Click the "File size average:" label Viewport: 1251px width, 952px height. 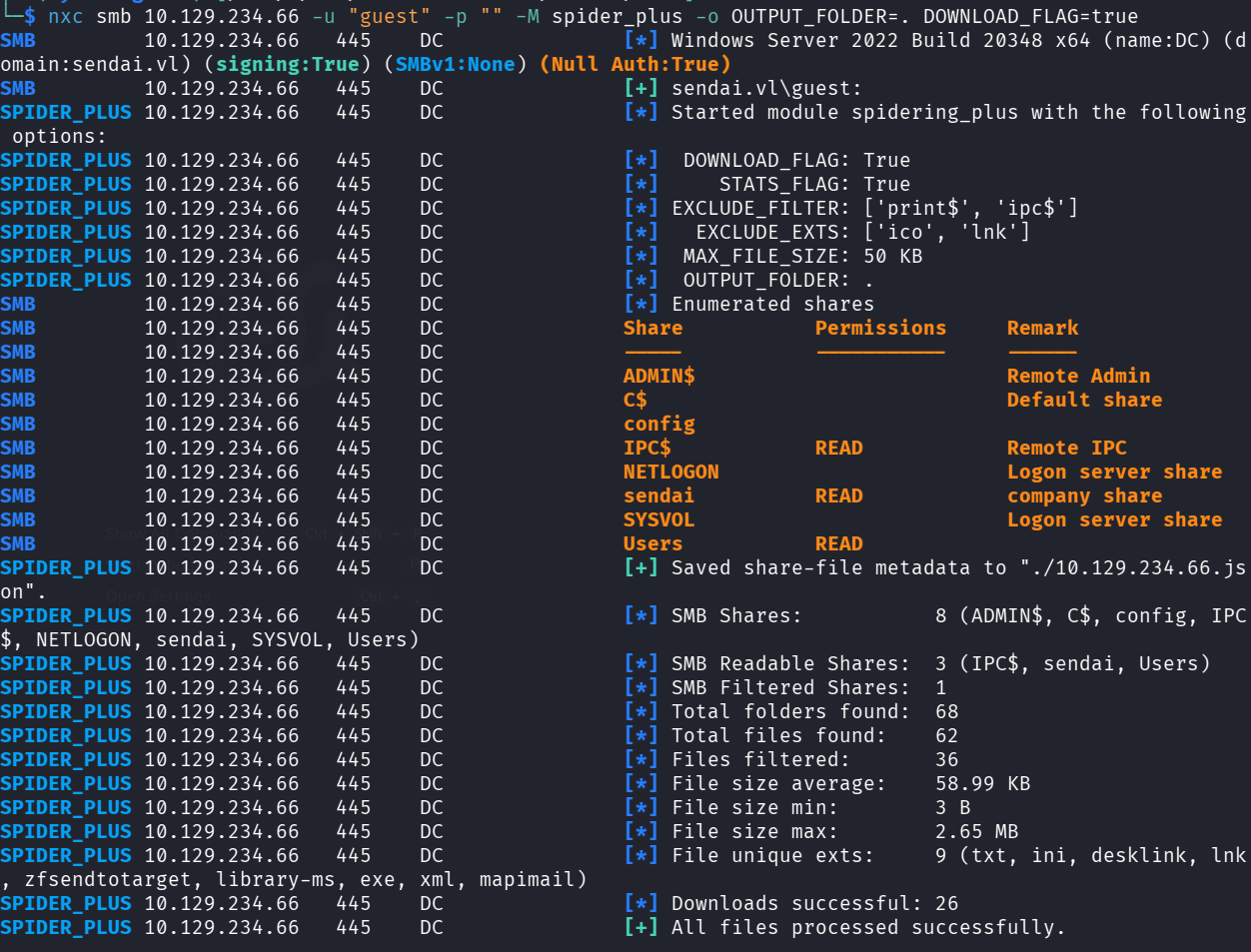coord(778,783)
